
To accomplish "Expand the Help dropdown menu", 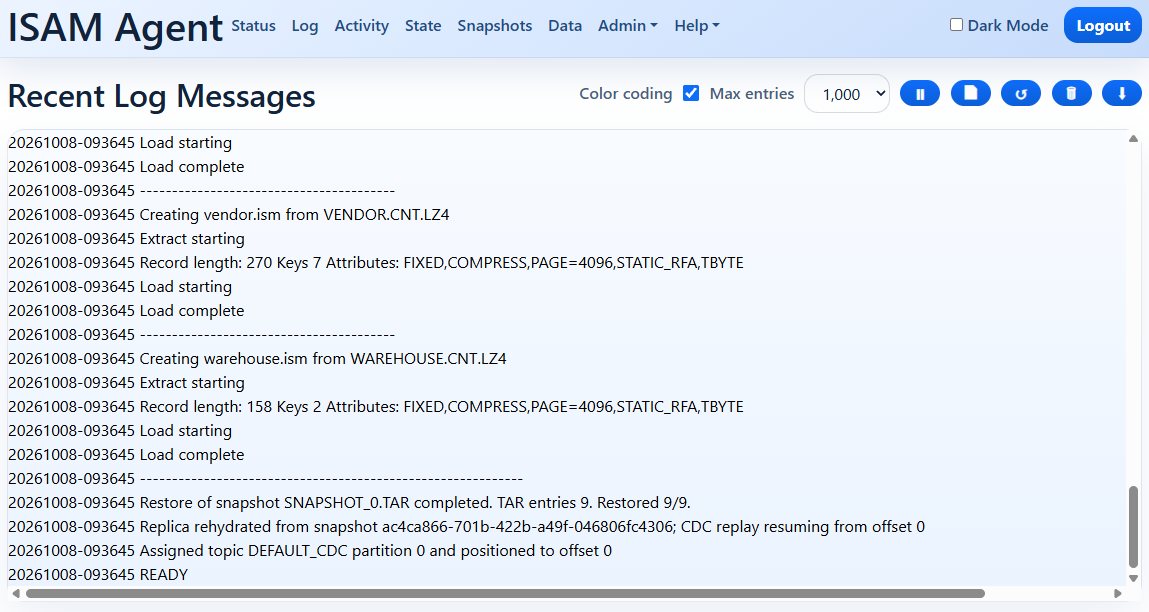I will pos(697,26).
